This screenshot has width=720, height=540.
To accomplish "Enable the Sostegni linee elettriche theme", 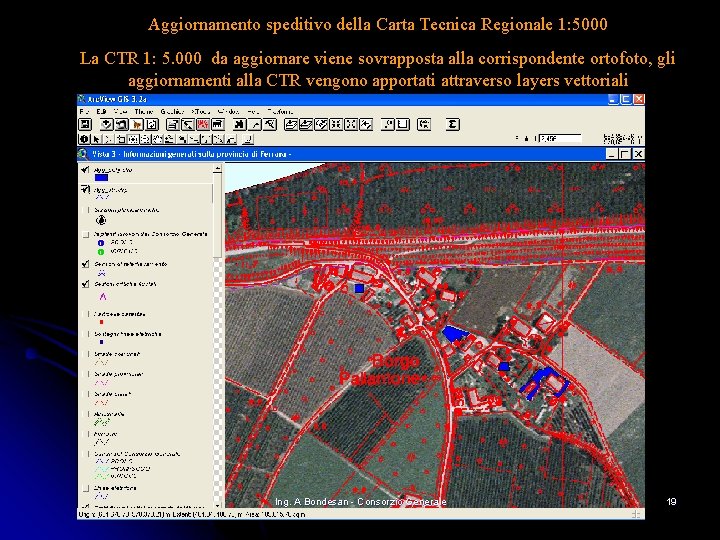I will (85, 334).
